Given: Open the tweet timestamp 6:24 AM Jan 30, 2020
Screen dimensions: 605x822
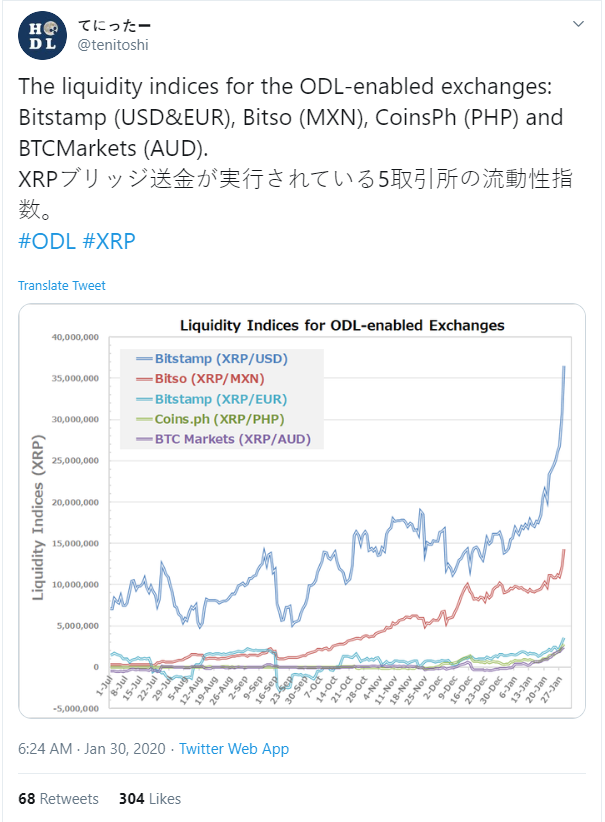Looking at the screenshot, I should coord(92,749).
